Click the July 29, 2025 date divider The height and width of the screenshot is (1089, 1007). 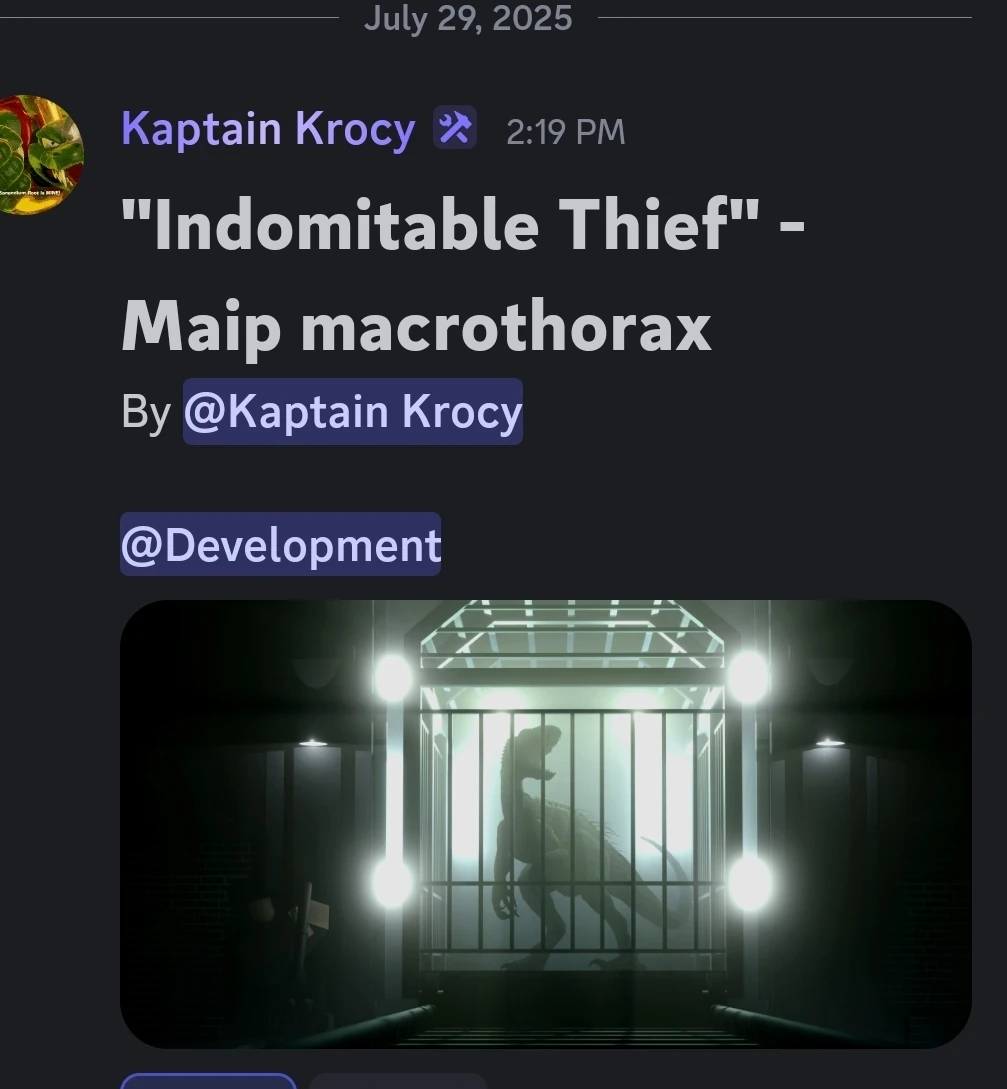468,18
